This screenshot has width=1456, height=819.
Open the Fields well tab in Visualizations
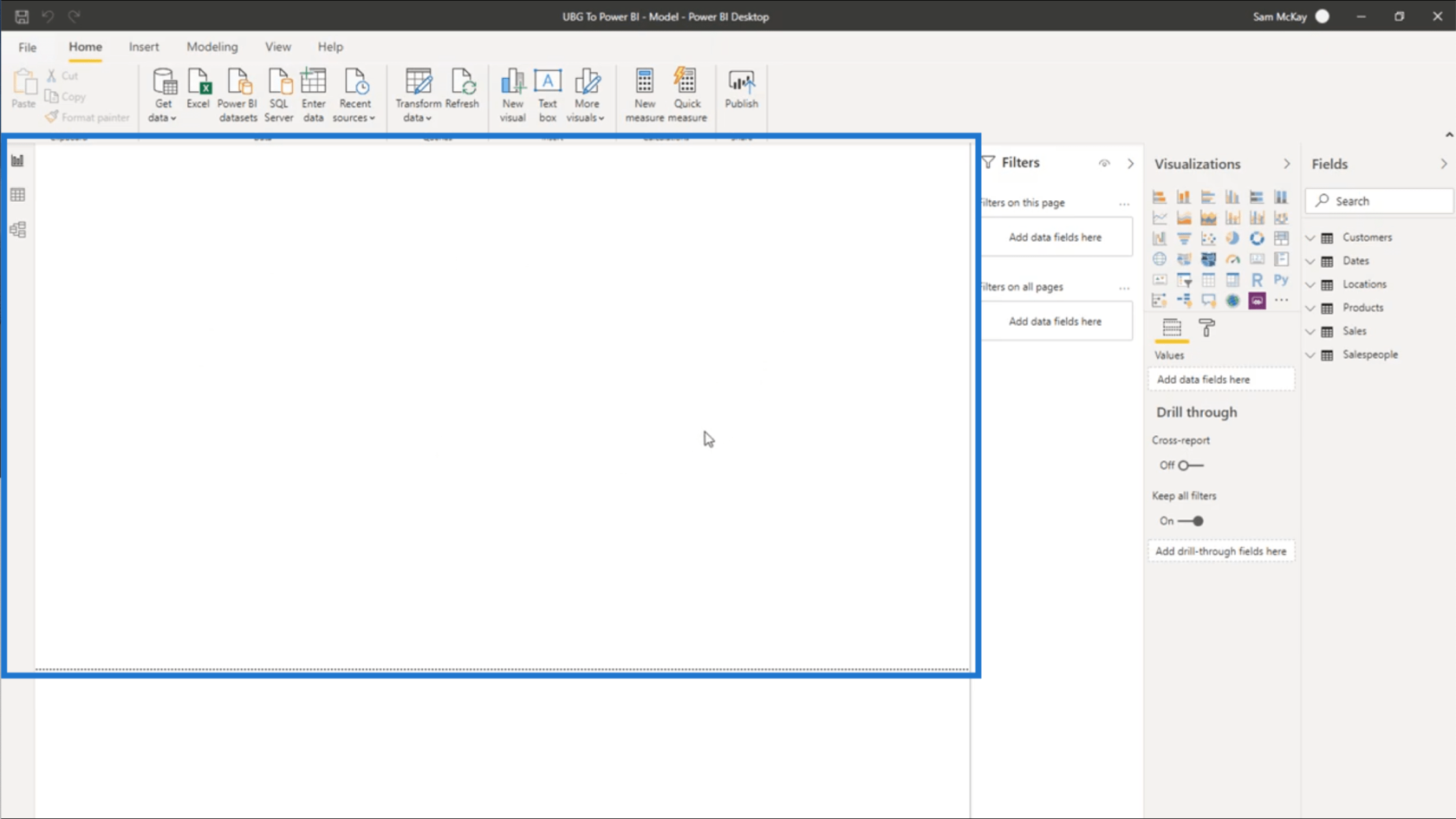[x=1172, y=328]
